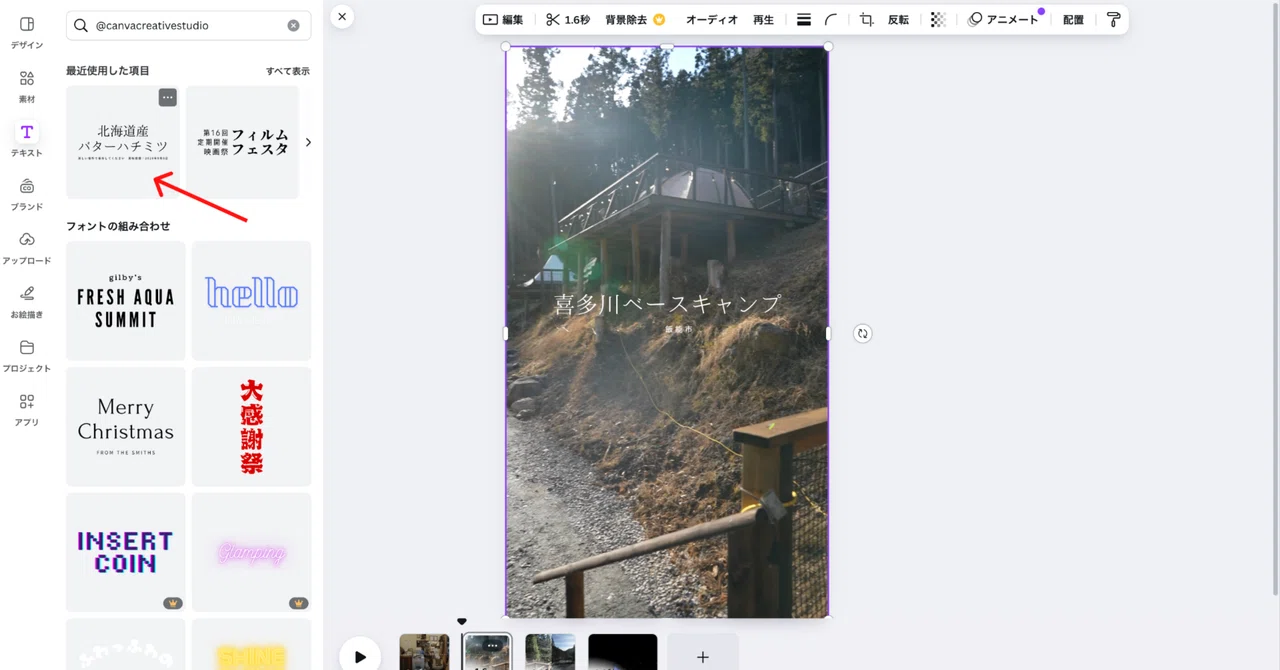Open the プロジェクト (Projects) sidebar tab
This screenshot has height=670, width=1280.
click(x=26, y=356)
